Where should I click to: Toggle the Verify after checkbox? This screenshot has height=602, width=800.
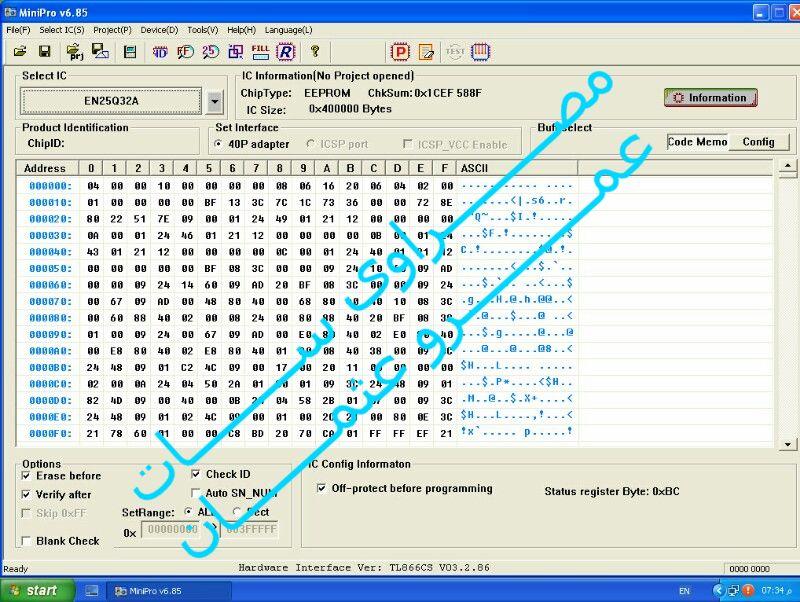[26, 494]
